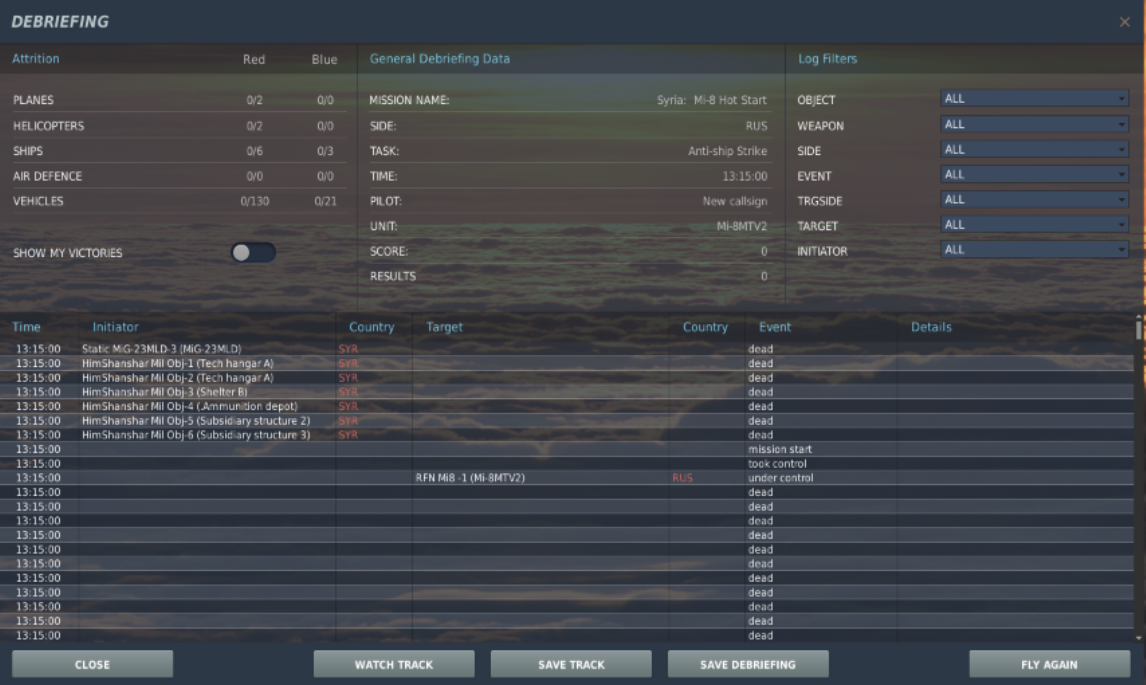Open the OBJECT filter dropdown
The image size is (1146, 685).
[1034, 98]
